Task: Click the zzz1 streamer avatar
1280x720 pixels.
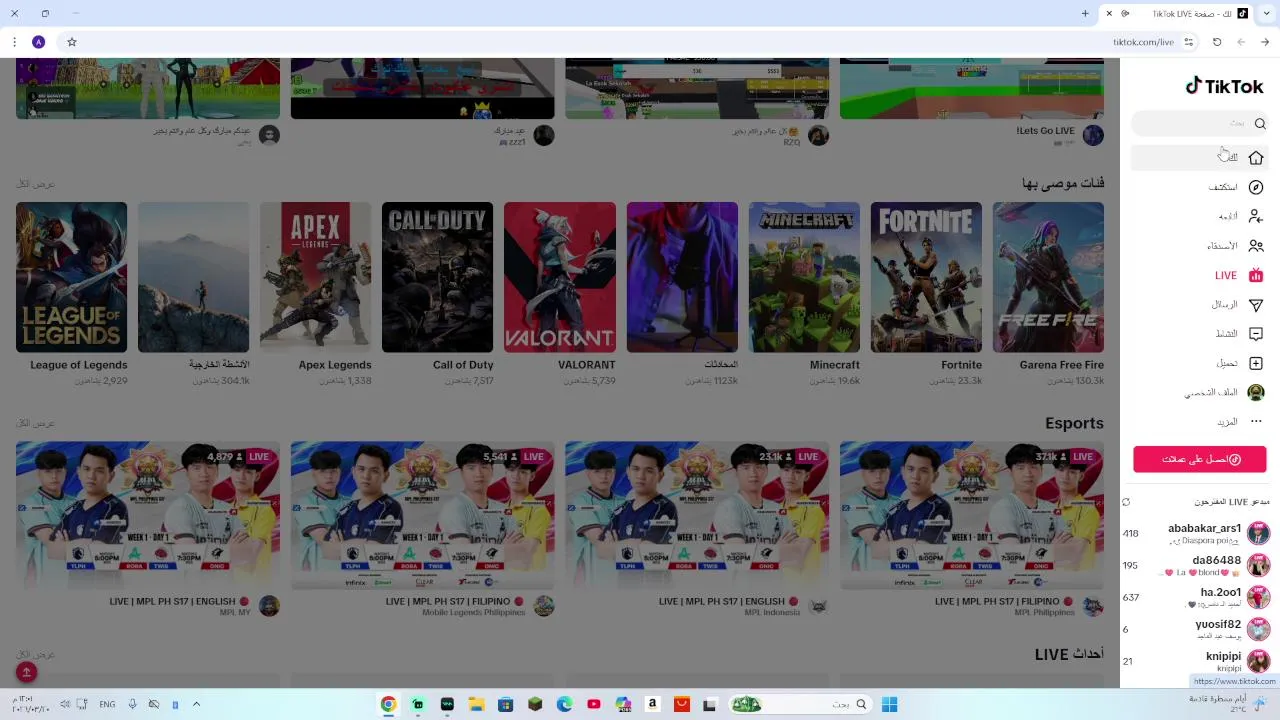Action: [544, 135]
